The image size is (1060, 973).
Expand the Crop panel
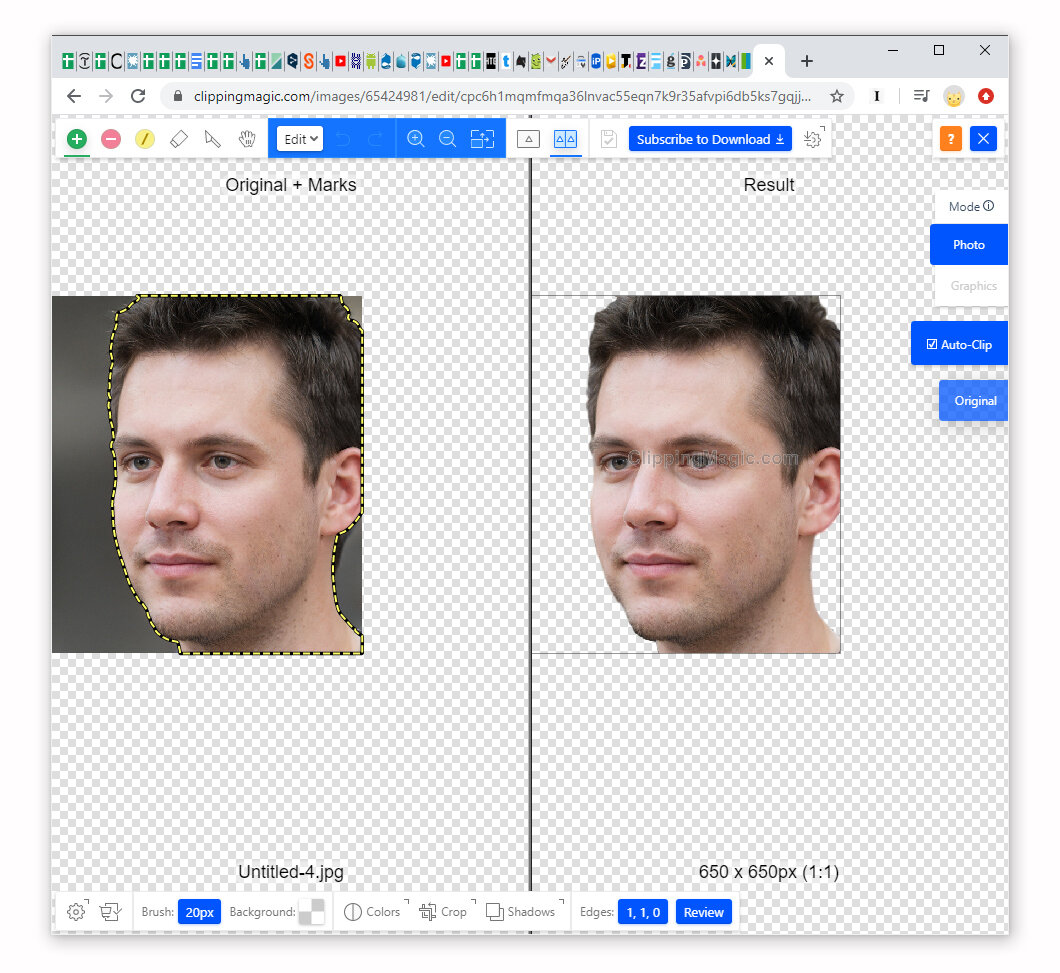[447, 912]
